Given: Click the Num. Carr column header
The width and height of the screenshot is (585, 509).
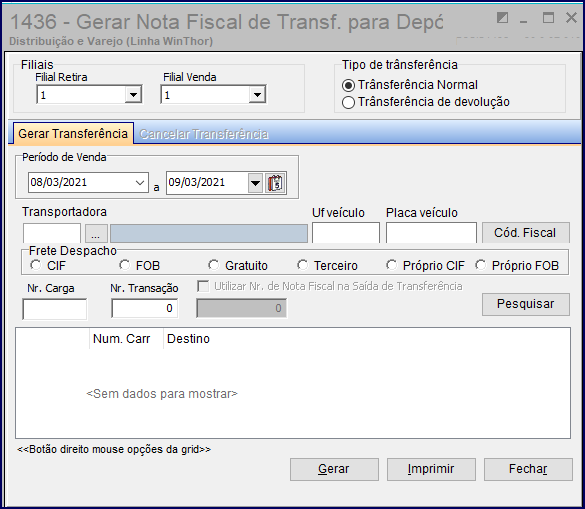Looking at the screenshot, I should (126, 338).
